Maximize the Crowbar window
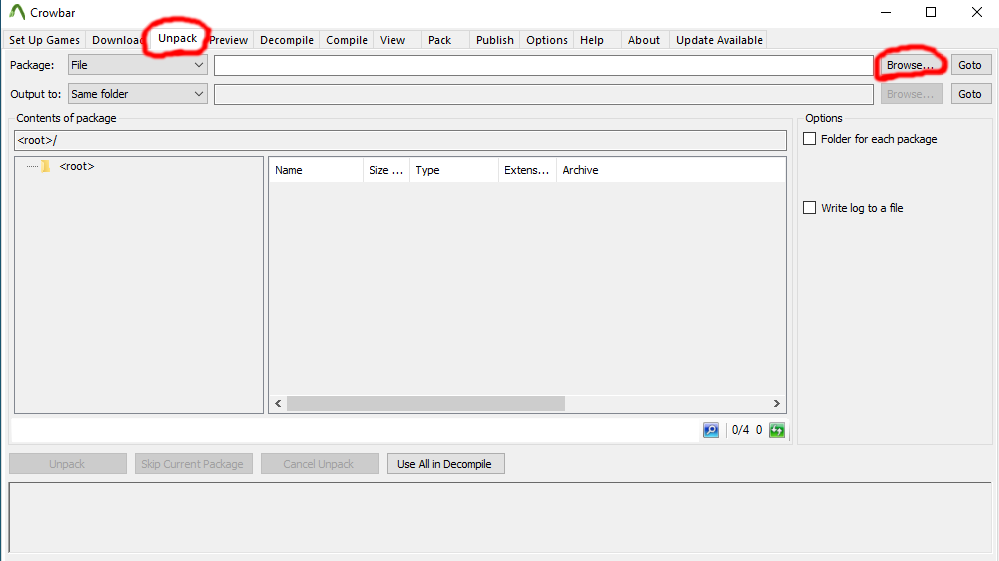Screen dimensions: 999x561 pos(931,13)
